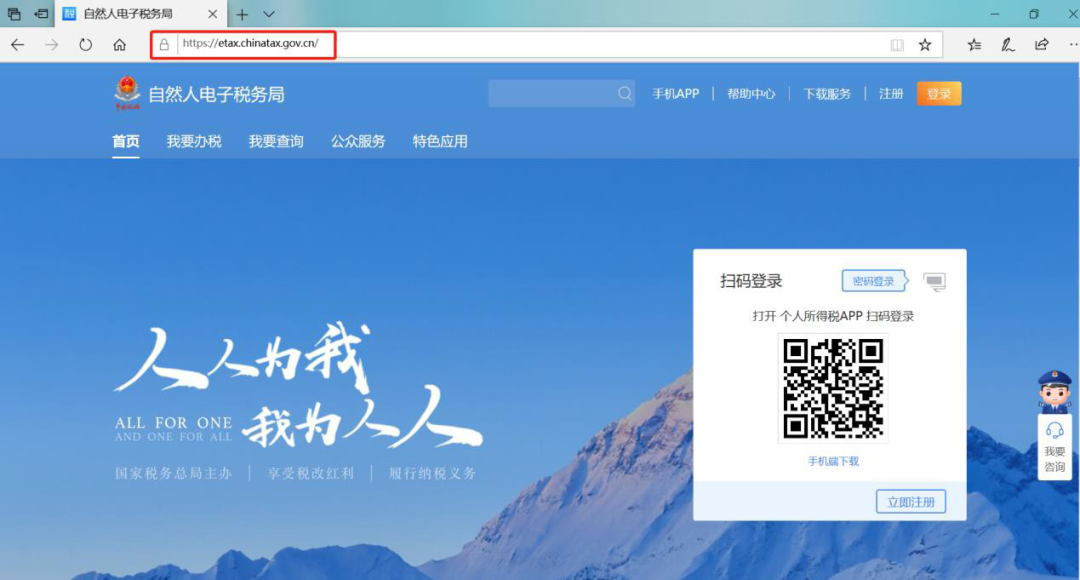
Task: Visit the 帮助中心 help center
Action: click(750, 93)
